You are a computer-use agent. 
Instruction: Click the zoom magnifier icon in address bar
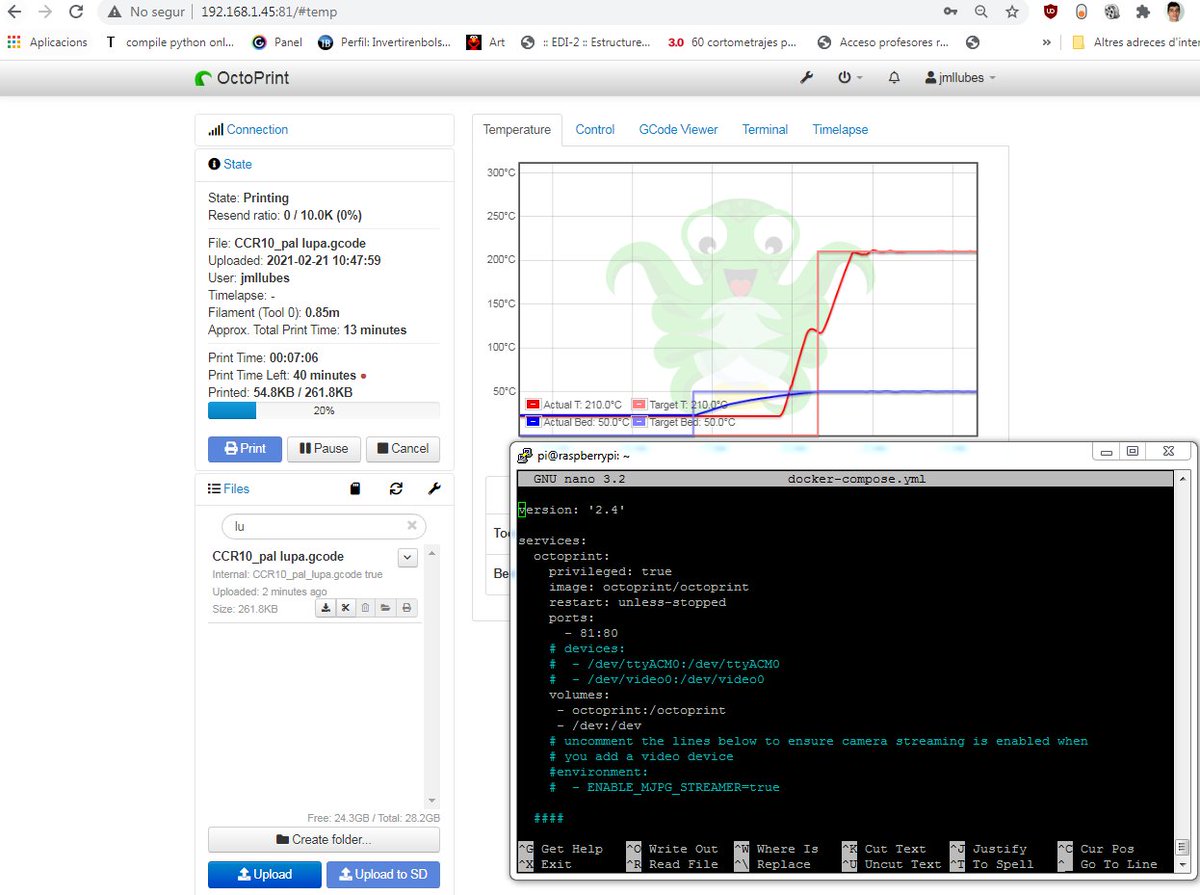tap(981, 12)
